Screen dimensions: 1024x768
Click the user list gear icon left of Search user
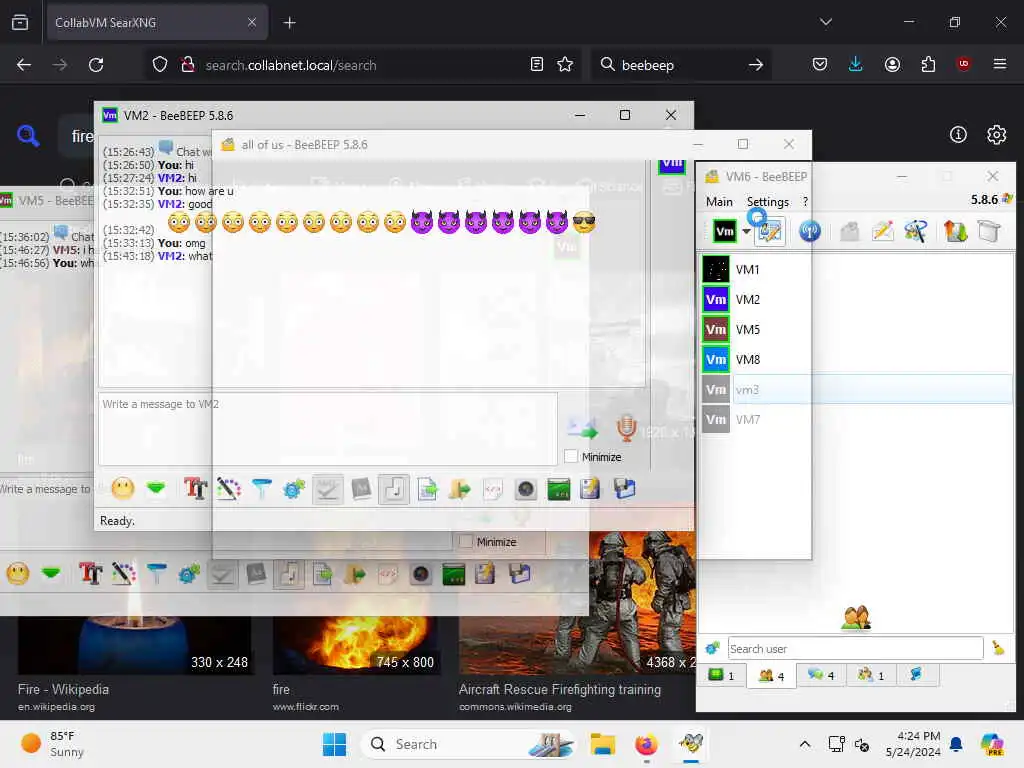click(x=712, y=648)
